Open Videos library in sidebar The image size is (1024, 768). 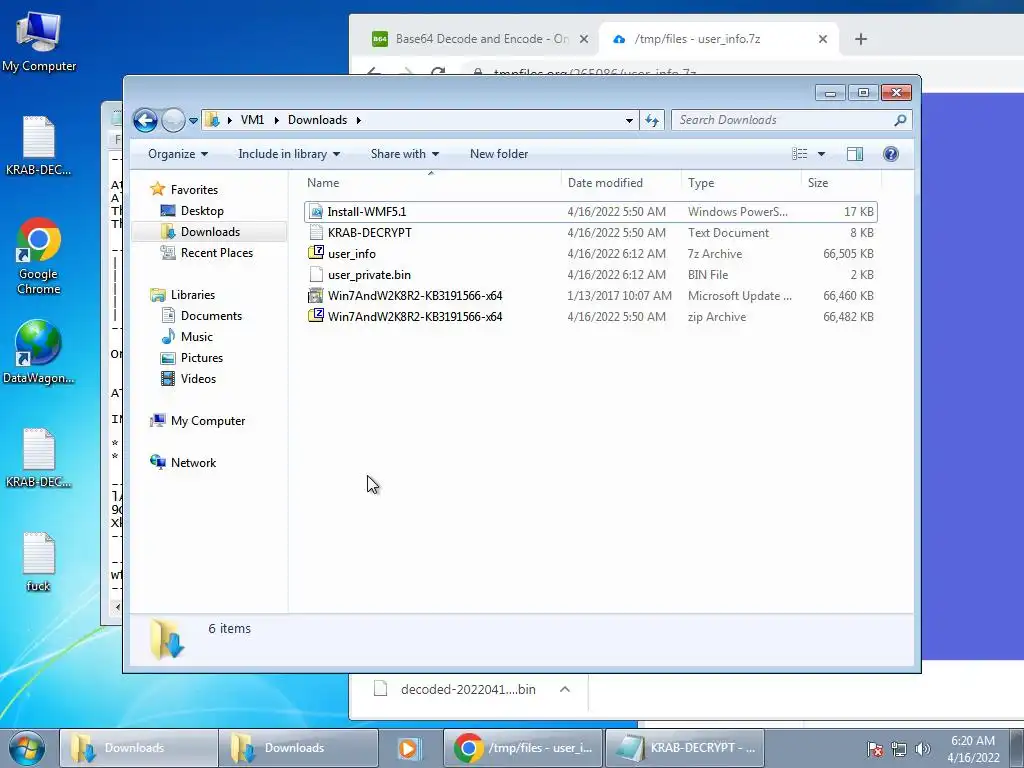pos(198,378)
